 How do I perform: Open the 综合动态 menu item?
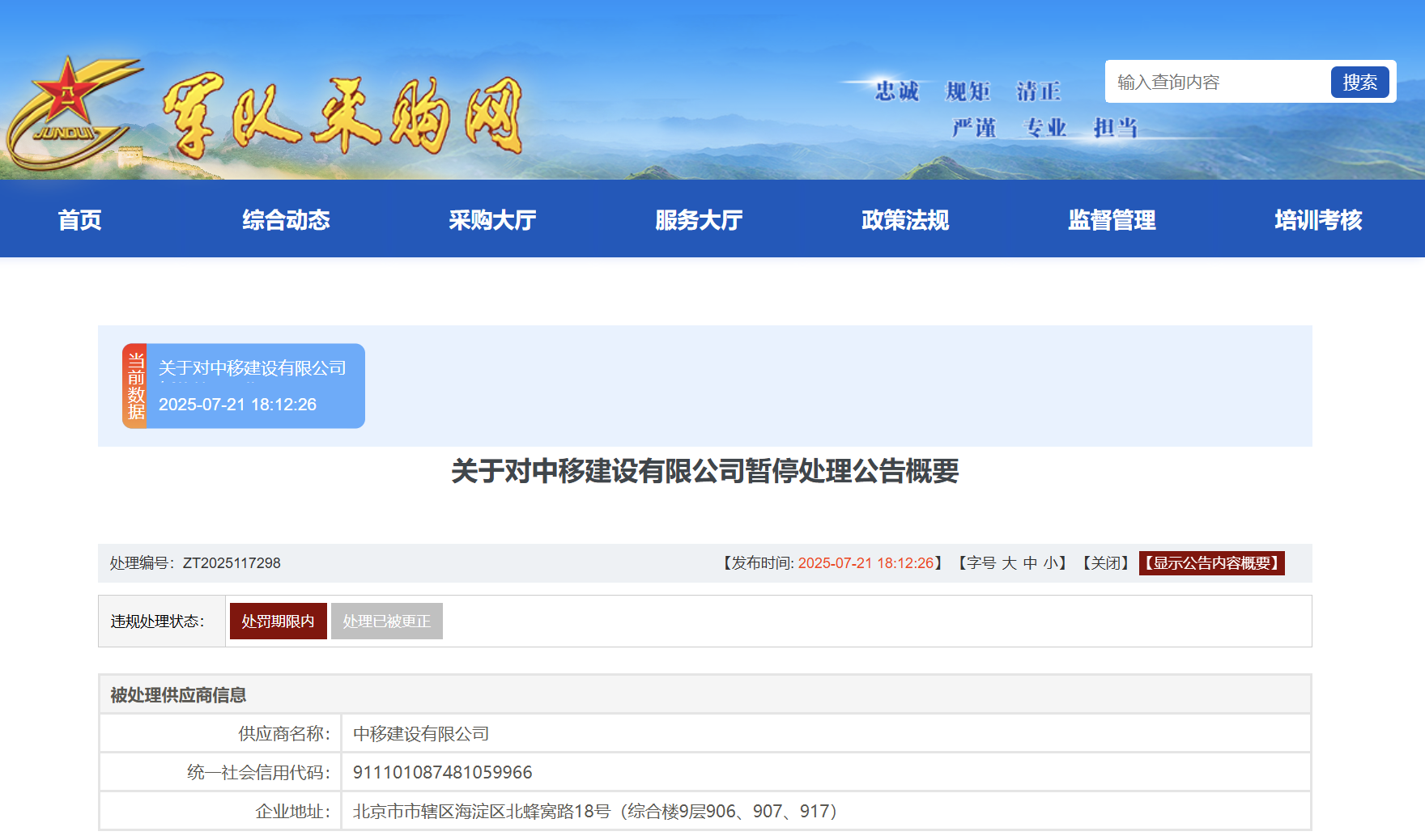pyautogui.click(x=286, y=219)
